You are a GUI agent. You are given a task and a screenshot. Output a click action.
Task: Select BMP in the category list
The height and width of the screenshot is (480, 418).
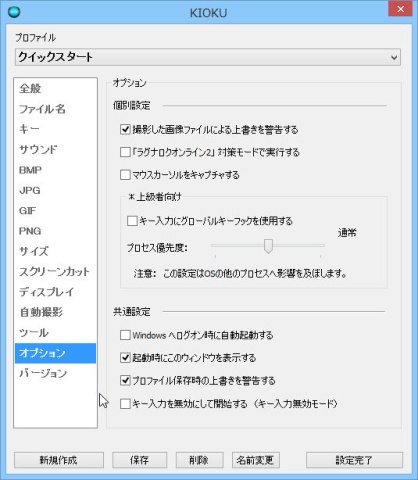55,170
